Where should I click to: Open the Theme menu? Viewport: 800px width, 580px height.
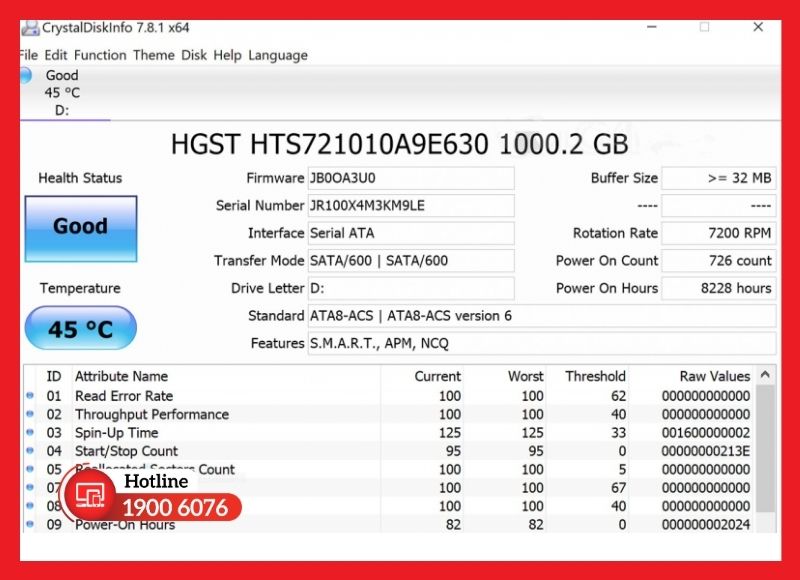154,55
